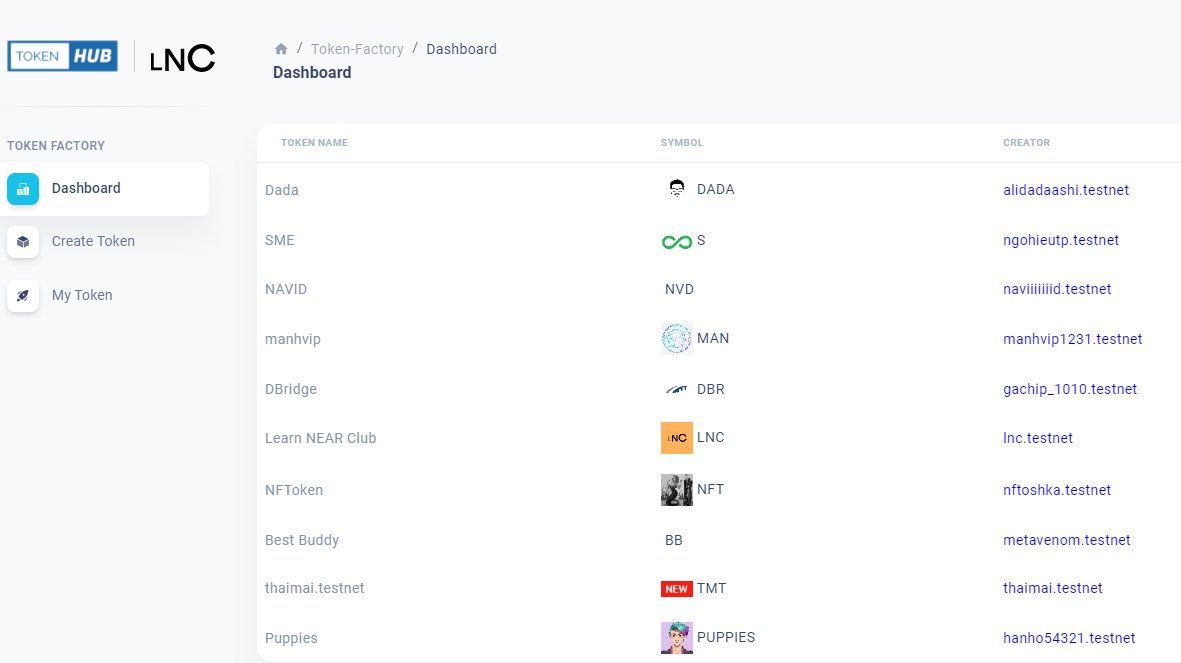1181x663 pixels.
Task: Click the Token-Factory breadcrumb link
Action: (x=357, y=49)
